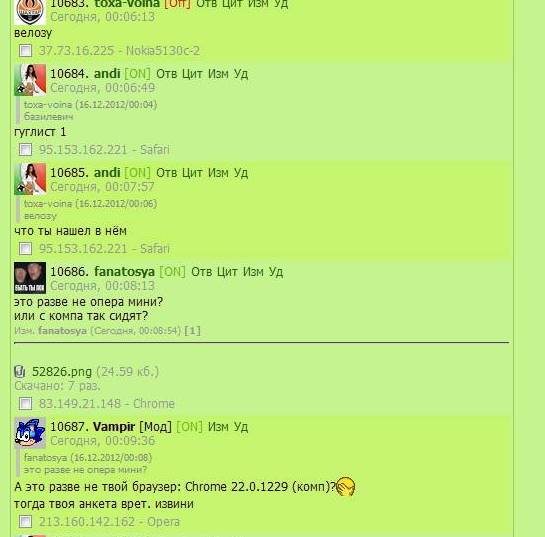Image resolution: width=545 pixels, height=537 pixels.
Task: Open fanatosya's avatar on post 10686
Action: tap(30, 278)
